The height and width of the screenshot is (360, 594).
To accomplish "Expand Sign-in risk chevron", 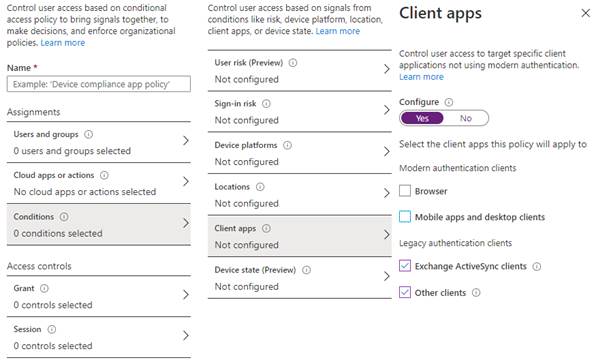I will [386, 110].
